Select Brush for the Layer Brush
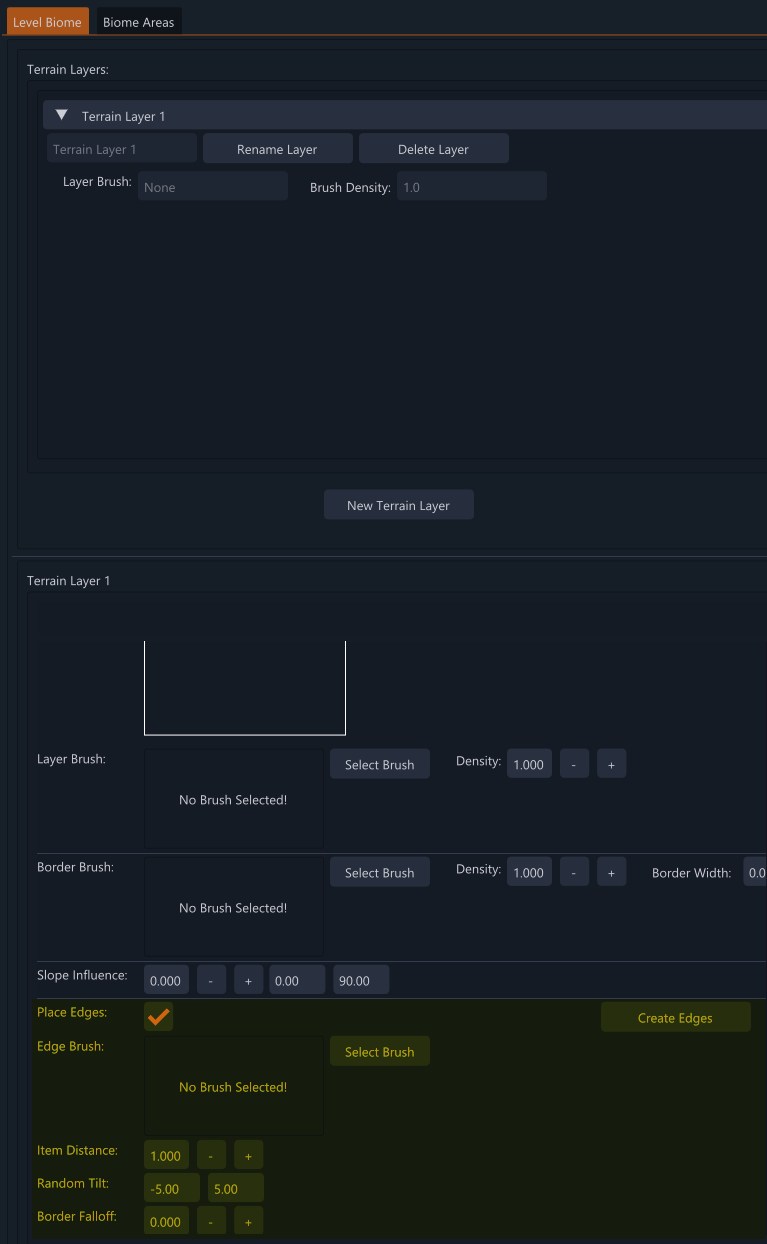Viewport: 767px width, 1244px height. (380, 764)
